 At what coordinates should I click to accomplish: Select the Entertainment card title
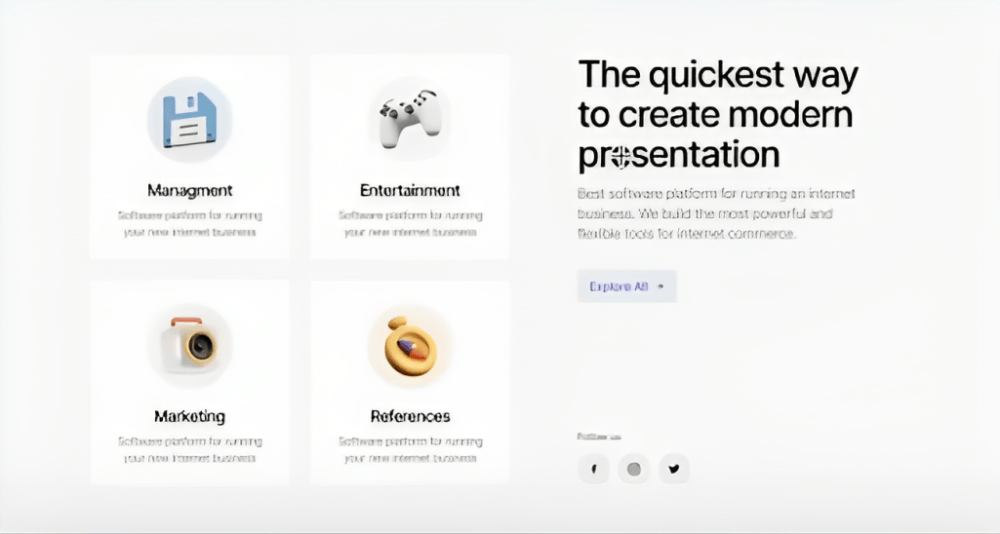click(410, 191)
